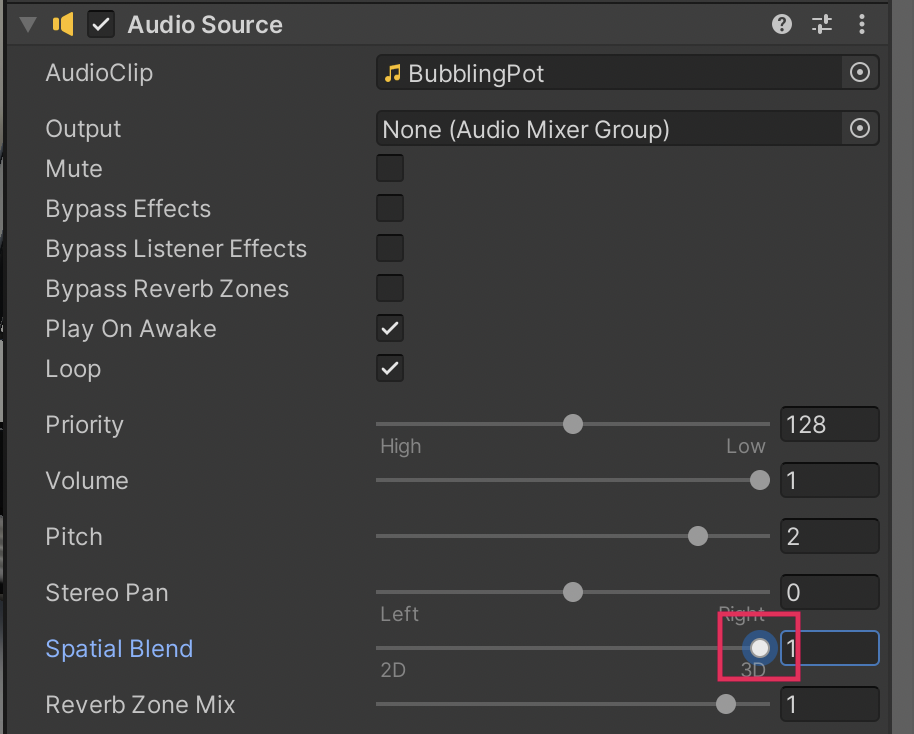Click the Output mixer group picker circle
Screen dimensions: 914x734
(859, 129)
